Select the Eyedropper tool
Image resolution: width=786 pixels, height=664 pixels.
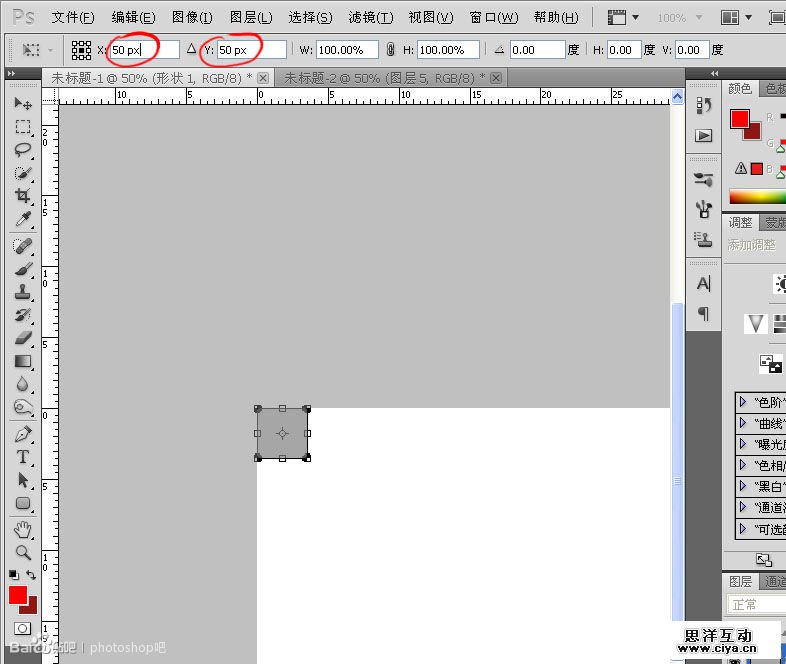click(x=22, y=220)
